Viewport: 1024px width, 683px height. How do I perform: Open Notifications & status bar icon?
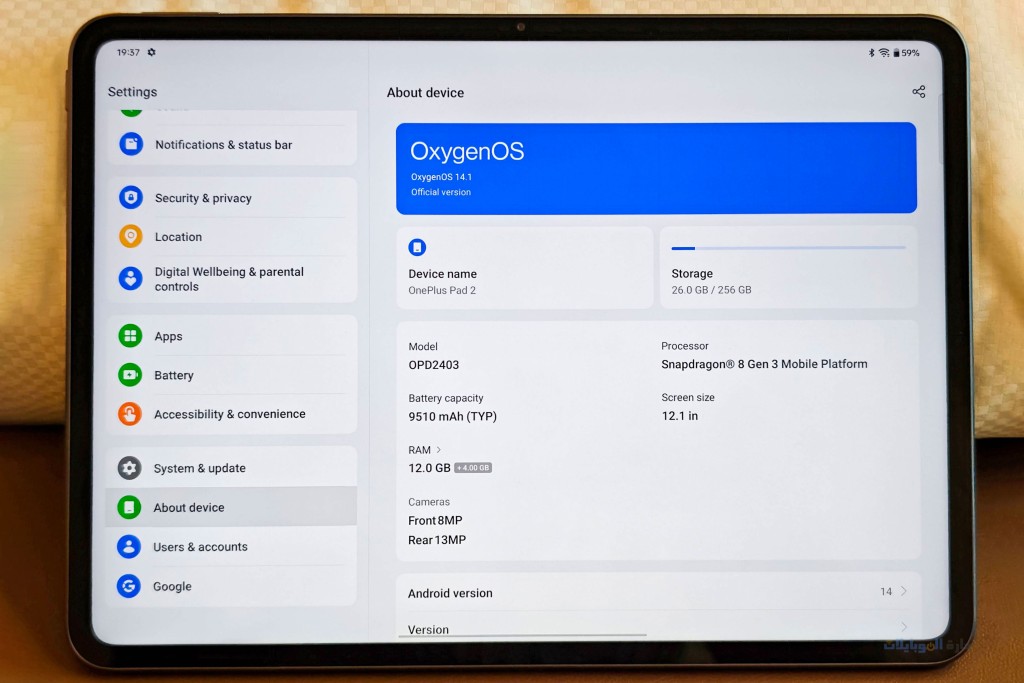click(131, 144)
